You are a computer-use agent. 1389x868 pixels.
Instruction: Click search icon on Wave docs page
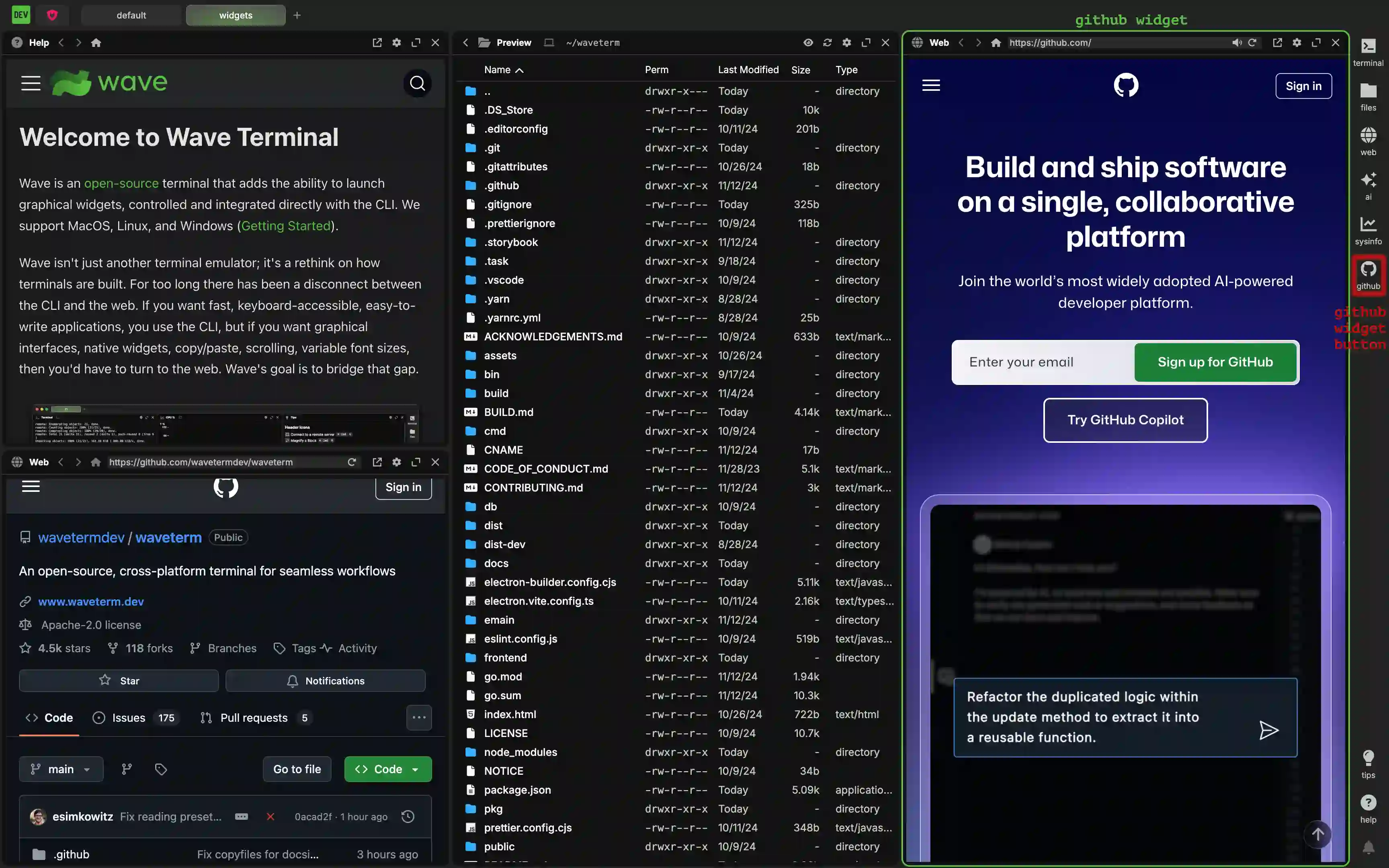pos(418,84)
